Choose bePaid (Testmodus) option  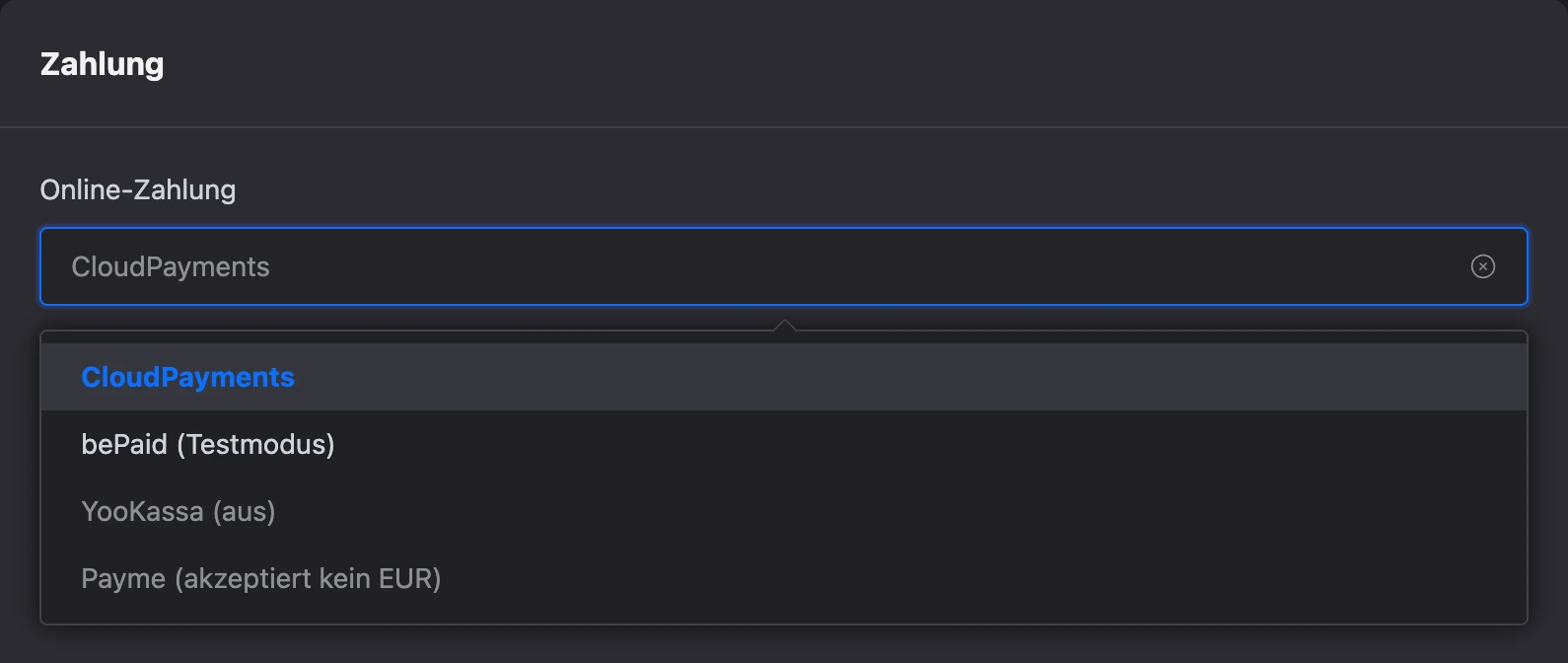pyautogui.click(x=783, y=444)
